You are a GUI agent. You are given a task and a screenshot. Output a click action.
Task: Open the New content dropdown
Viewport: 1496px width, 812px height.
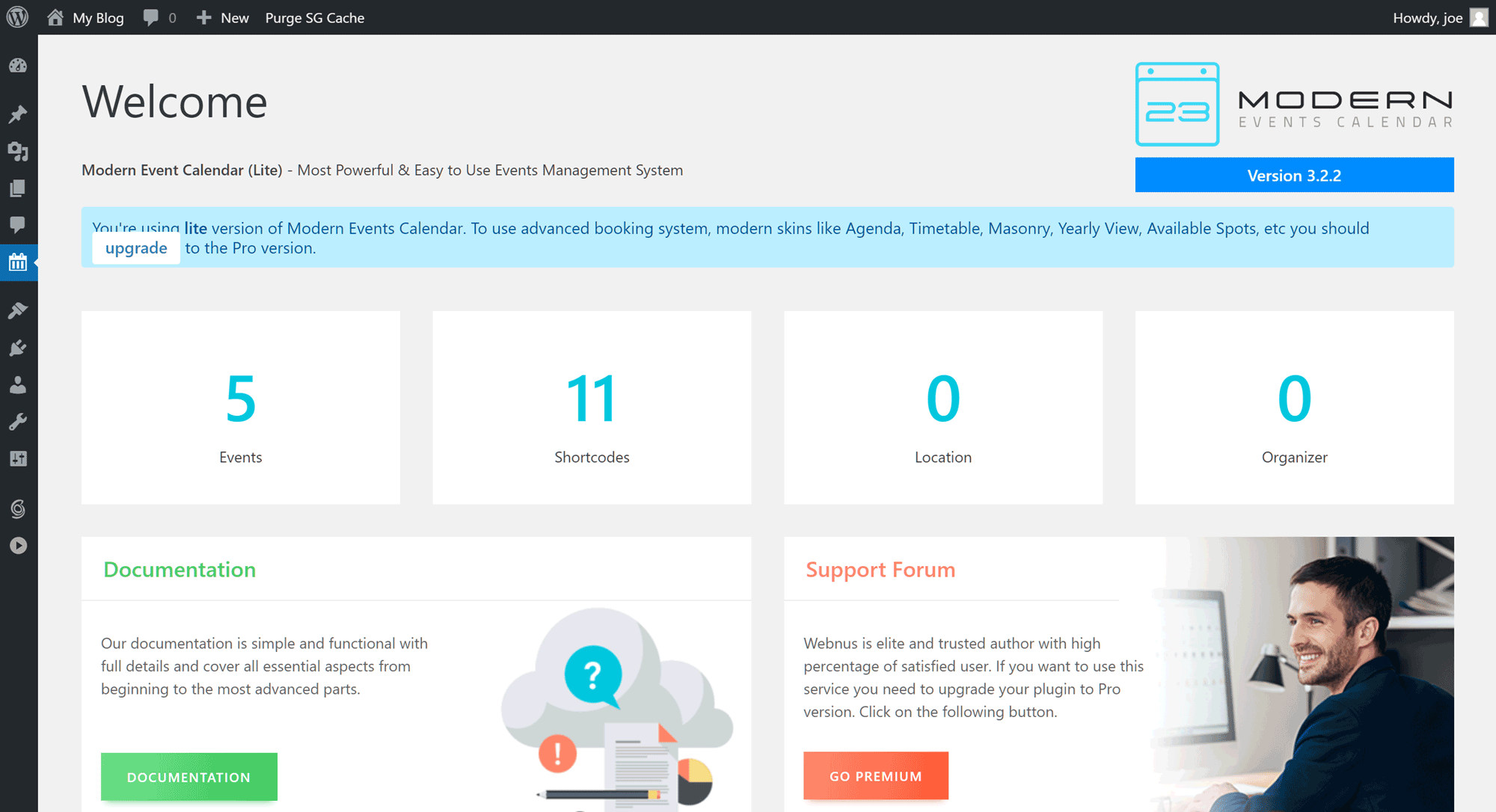[x=223, y=17]
